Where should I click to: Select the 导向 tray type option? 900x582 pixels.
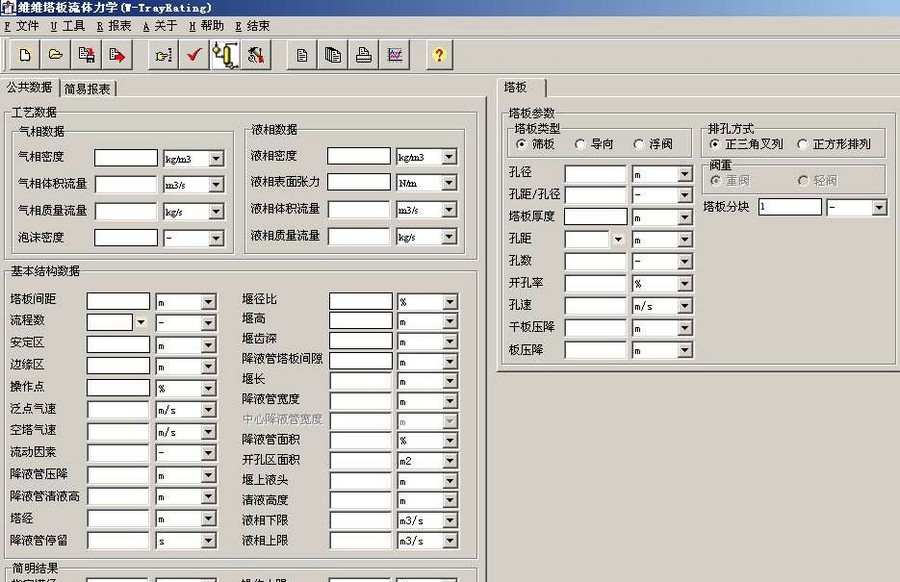[x=580, y=143]
